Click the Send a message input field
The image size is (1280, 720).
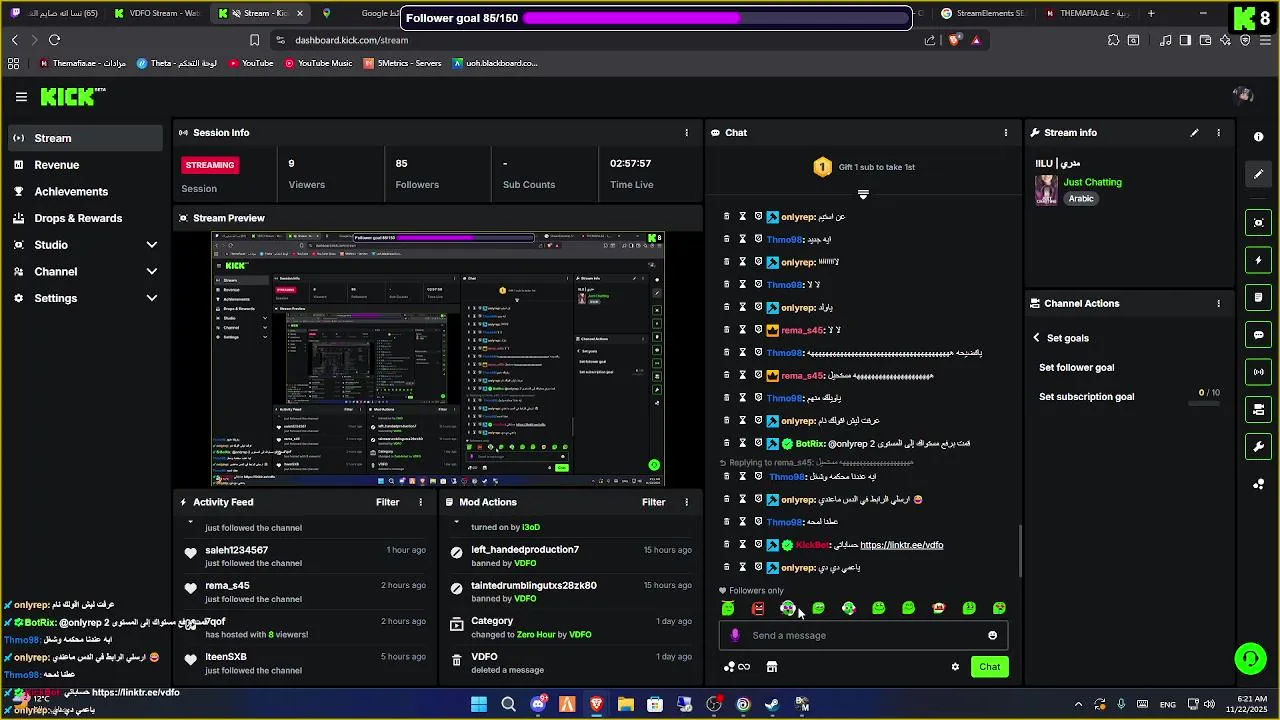tap(862, 636)
